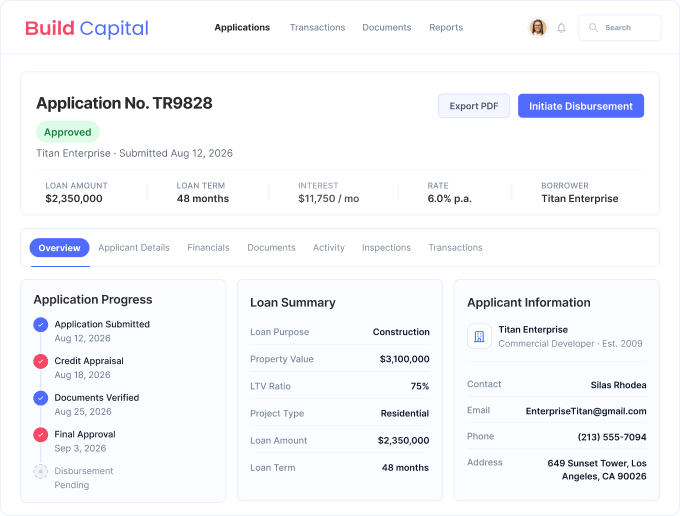The width and height of the screenshot is (680, 516).
Task: Select Disbursement pending step circle
Action: (x=41, y=471)
